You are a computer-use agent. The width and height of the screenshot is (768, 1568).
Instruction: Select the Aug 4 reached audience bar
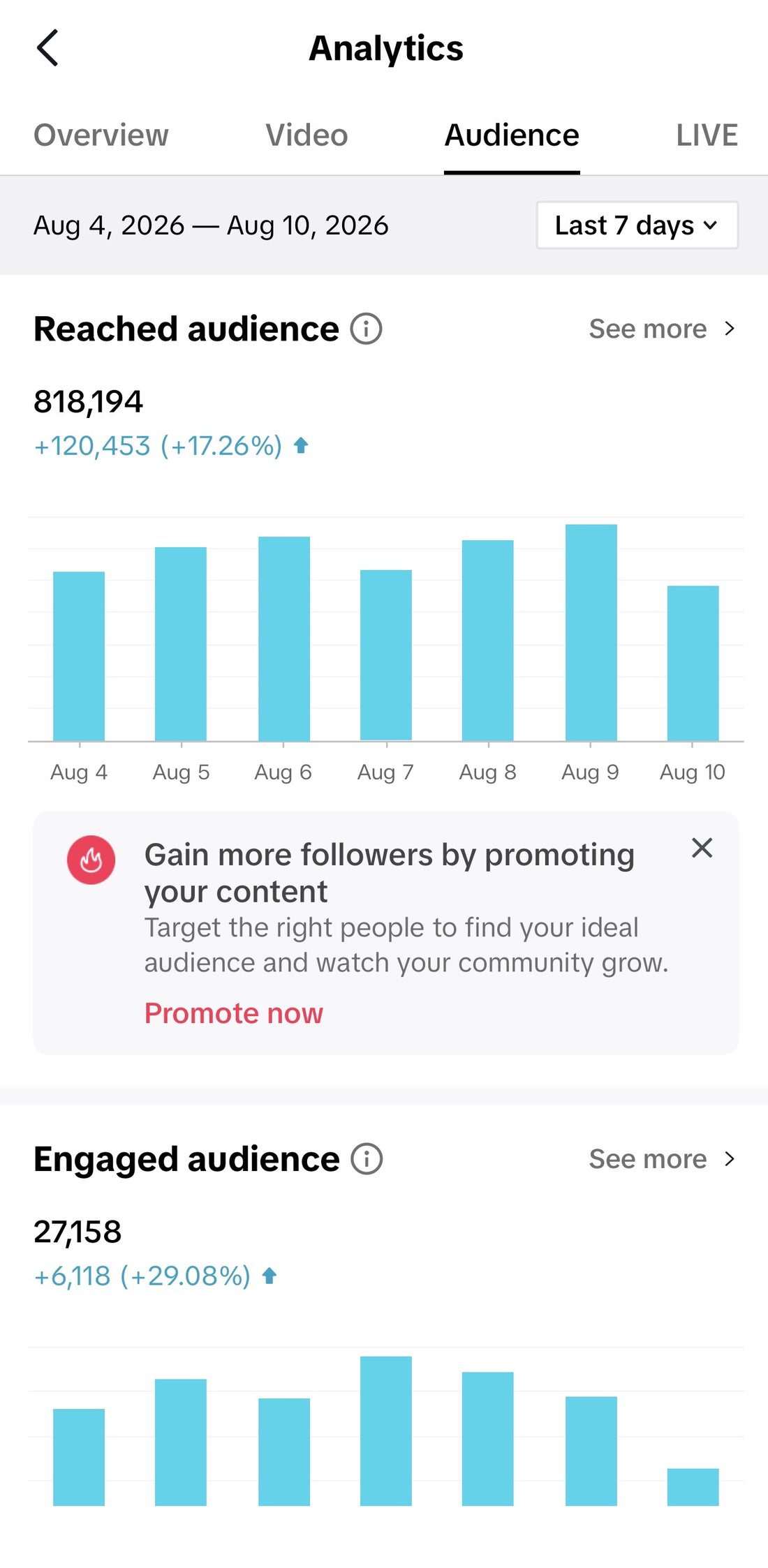(79, 656)
